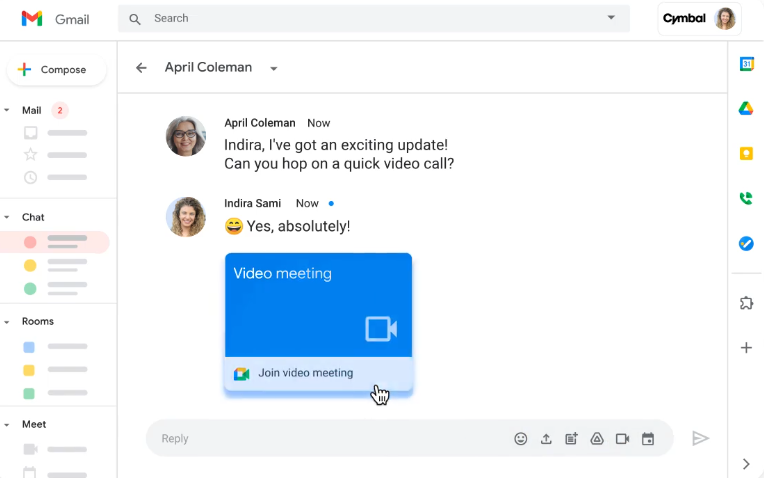Open April Coleman conversation options dropdown
764x478 pixels.
tap(274, 69)
